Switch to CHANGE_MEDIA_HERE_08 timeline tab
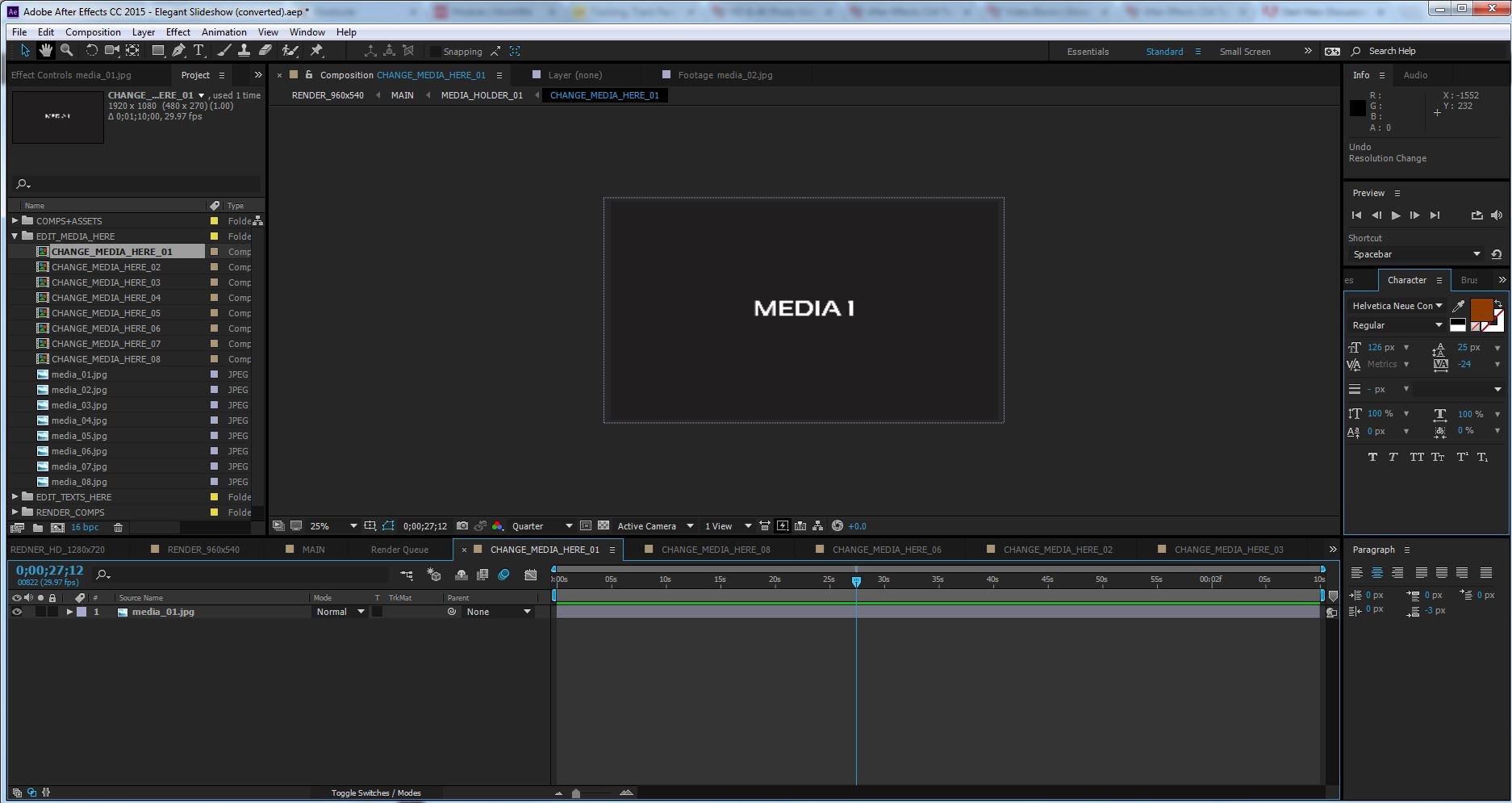Image resolution: width=1512 pixels, height=803 pixels. tap(715, 549)
